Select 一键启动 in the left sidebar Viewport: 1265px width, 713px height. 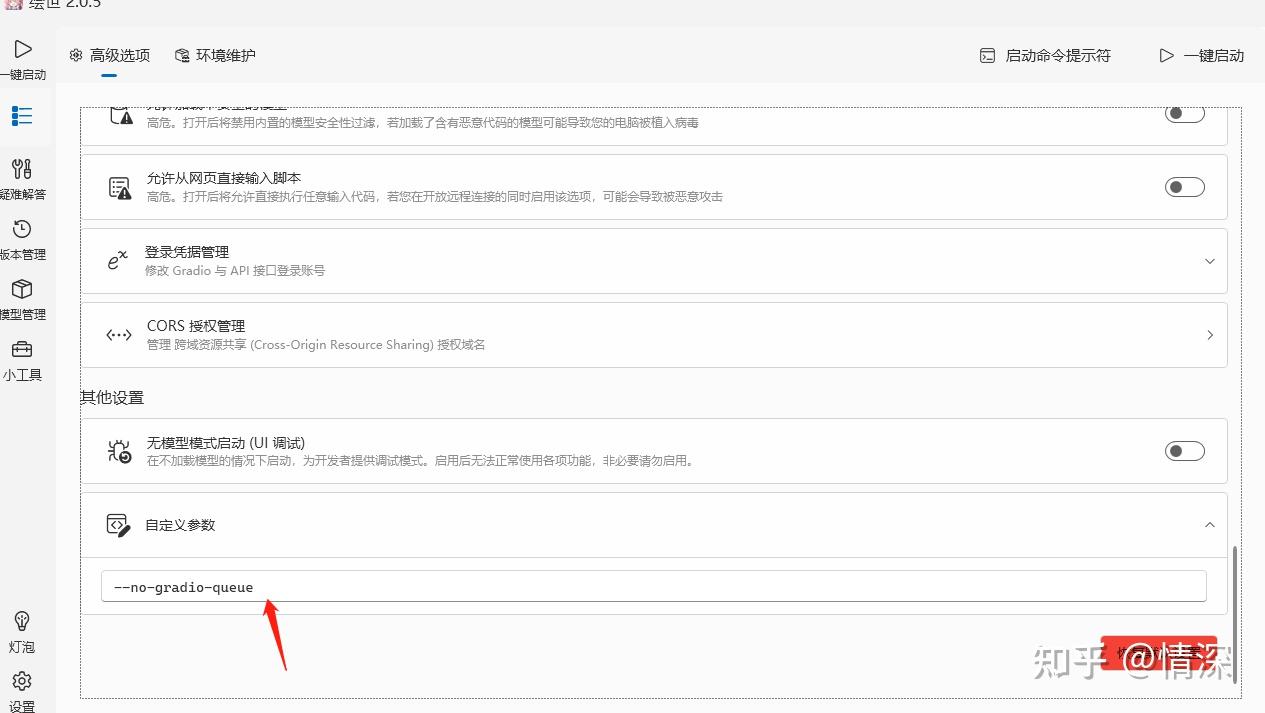point(22,58)
